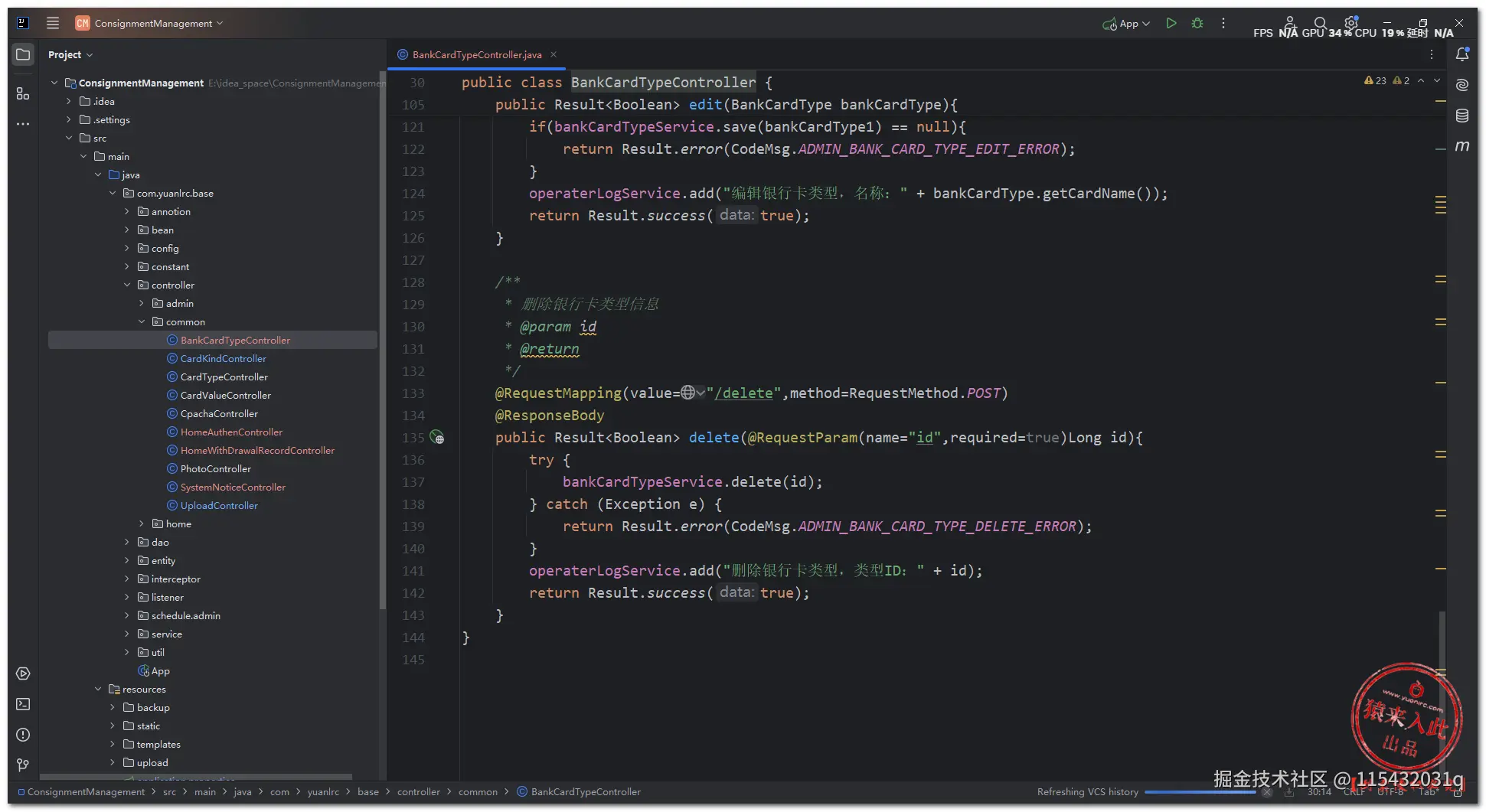Click BankCardTypeController breadcrumb item
The width and height of the screenshot is (1486, 812).
(x=579, y=792)
